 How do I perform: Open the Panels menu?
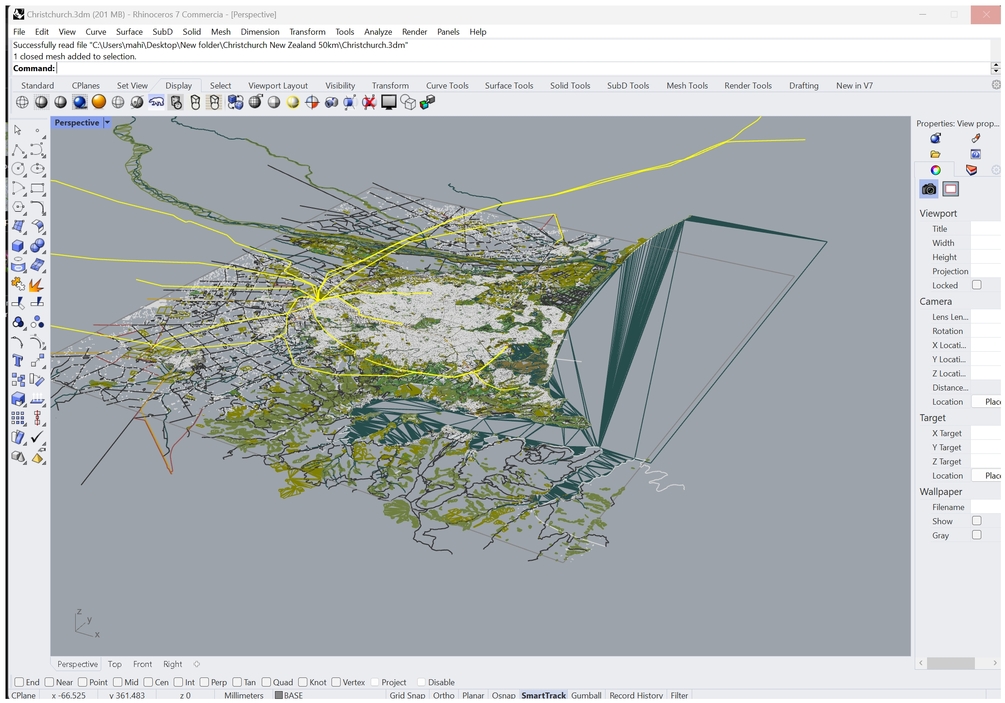tap(448, 31)
